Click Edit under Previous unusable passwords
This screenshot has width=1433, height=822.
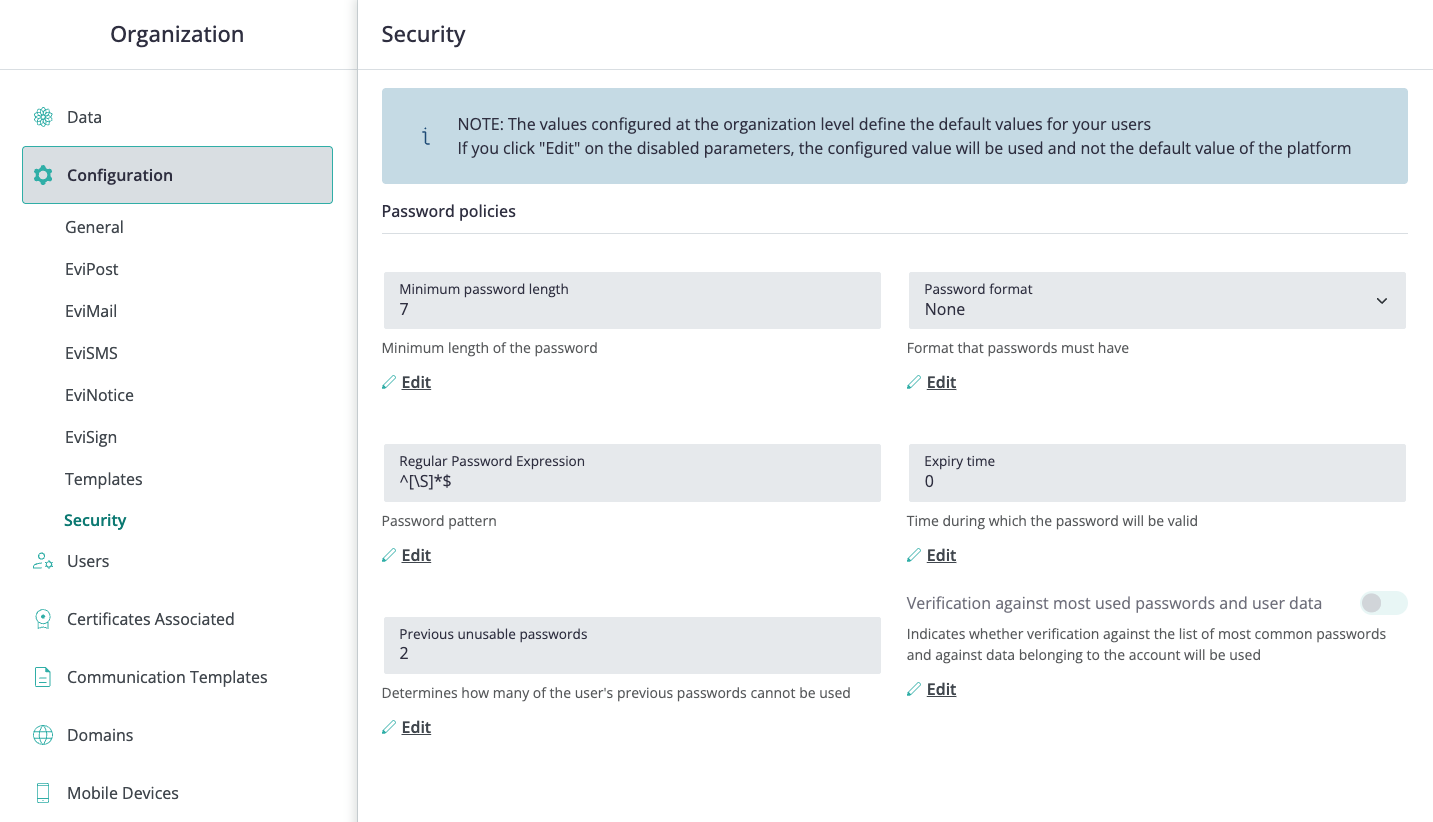point(416,727)
